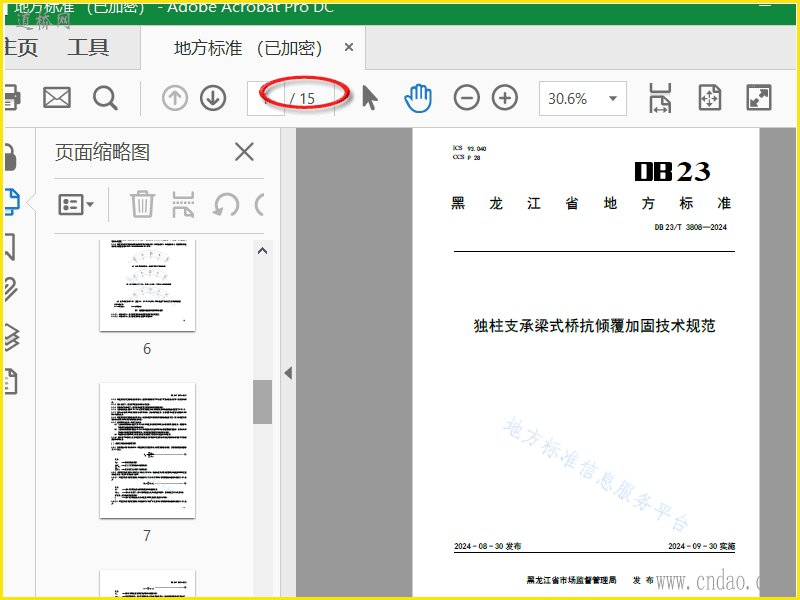Open security lock panel in sidebar
This screenshot has width=800, height=600.
(11, 157)
